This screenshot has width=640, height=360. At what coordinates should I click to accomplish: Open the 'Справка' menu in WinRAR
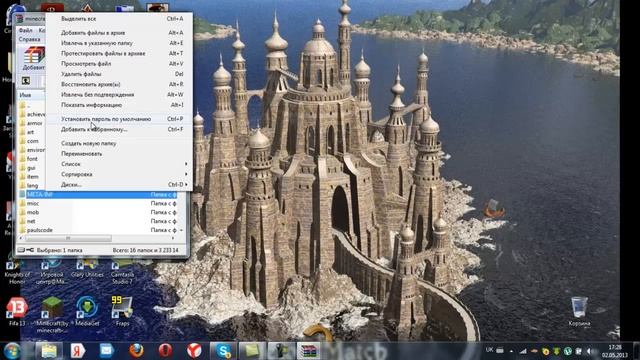point(29,40)
